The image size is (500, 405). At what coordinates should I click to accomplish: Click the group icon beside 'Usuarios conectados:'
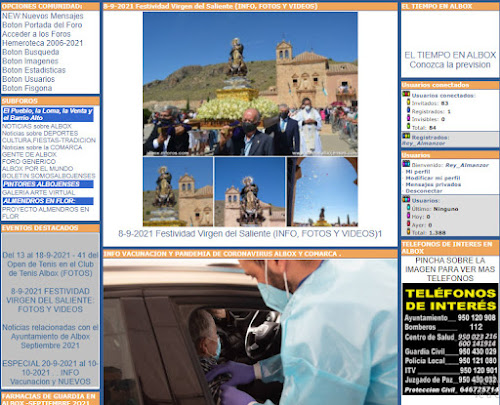click(406, 94)
